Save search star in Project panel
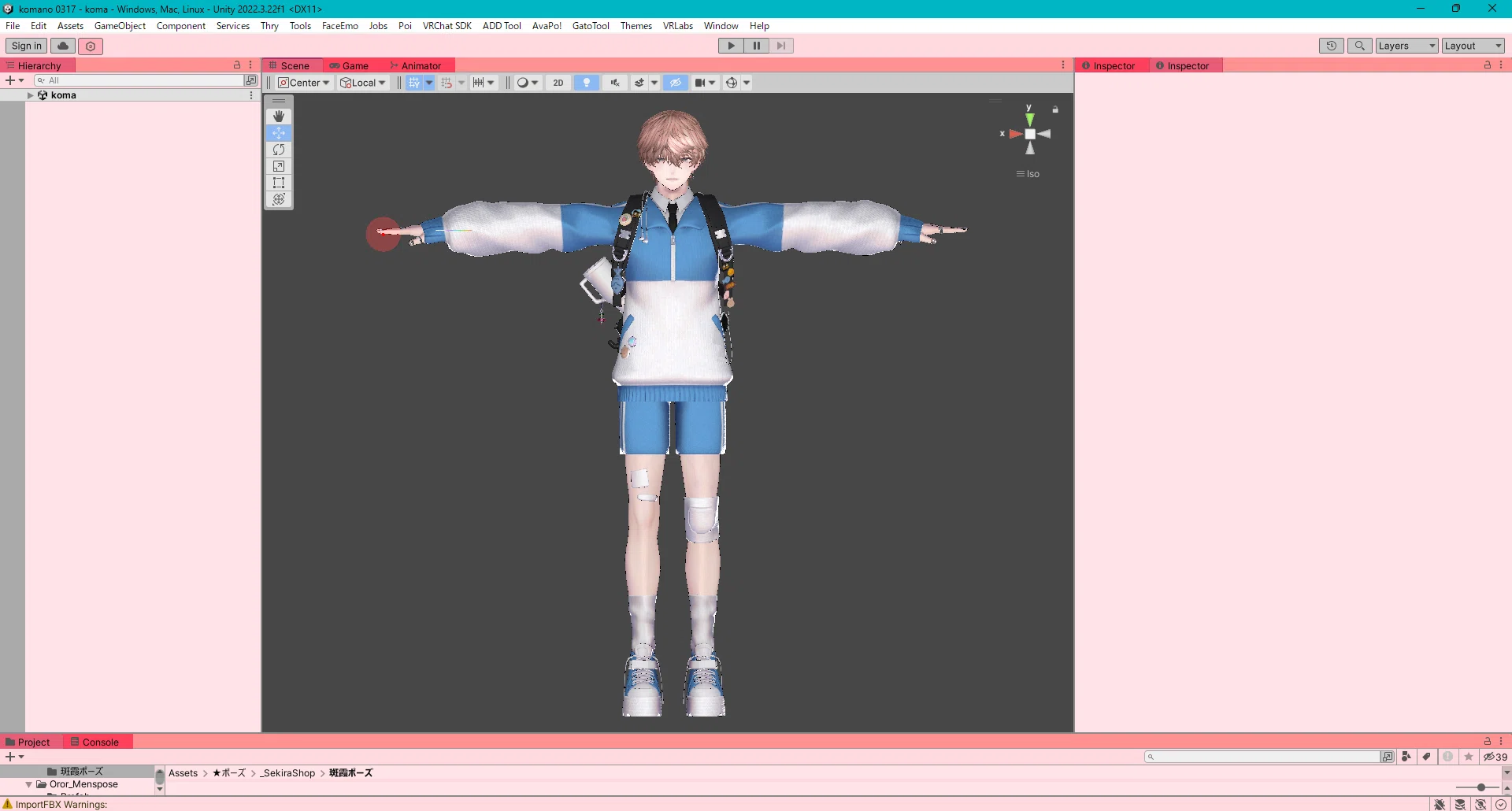The height and width of the screenshot is (811, 1512). point(1469,757)
